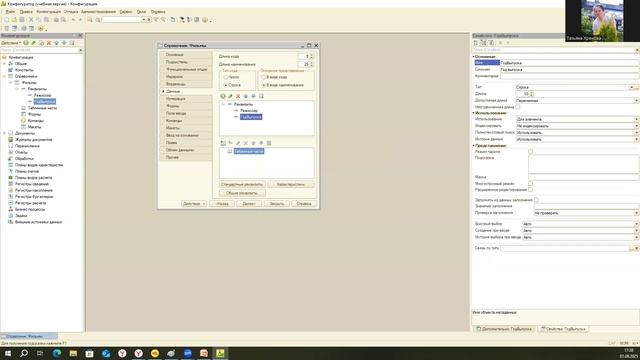This screenshot has height=360, width=640.
Task: Click Стандартные реквизиты button
Action: tap(242, 184)
